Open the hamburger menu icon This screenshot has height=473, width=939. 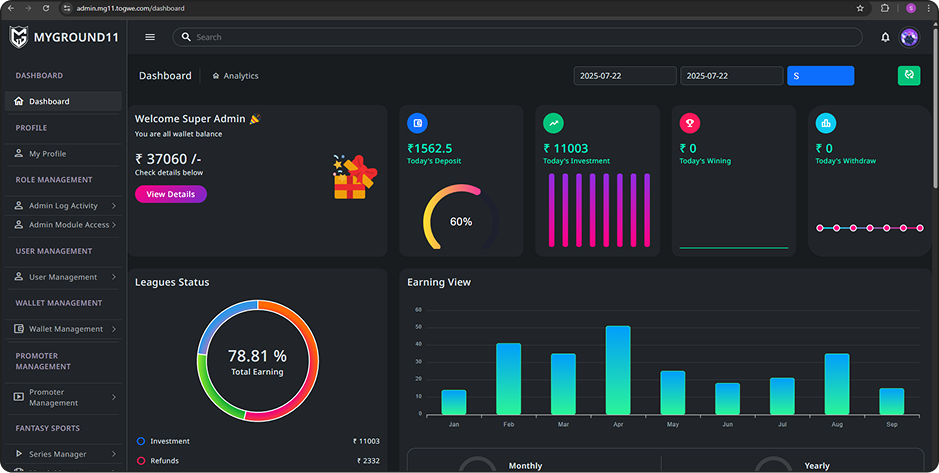pos(150,37)
